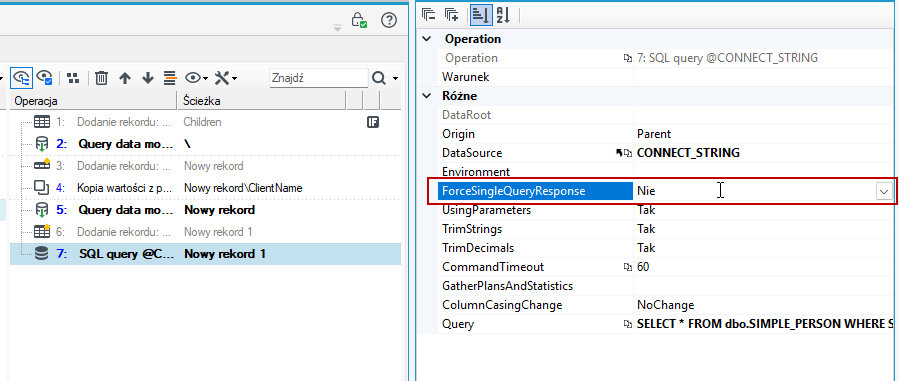This screenshot has height=381, width=899.
Task: Click the table icon of operation 1
Action: (42, 121)
